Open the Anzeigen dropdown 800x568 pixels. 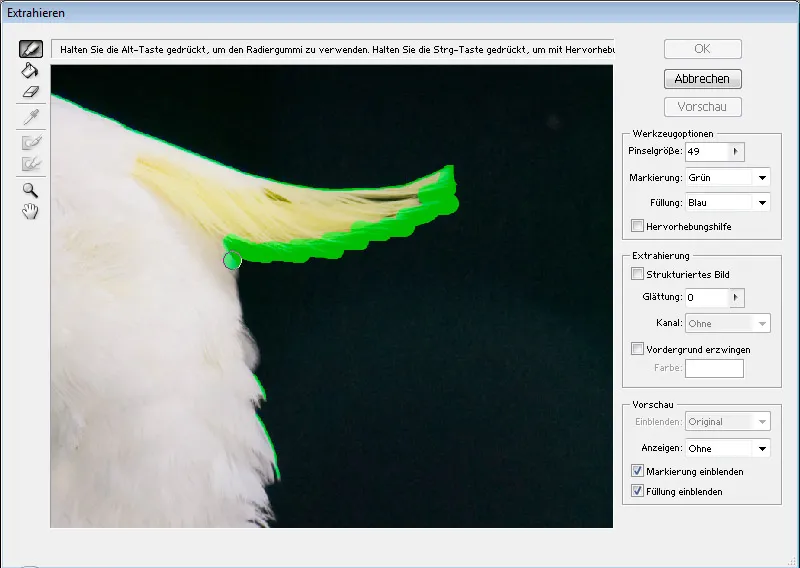click(728, 448)
